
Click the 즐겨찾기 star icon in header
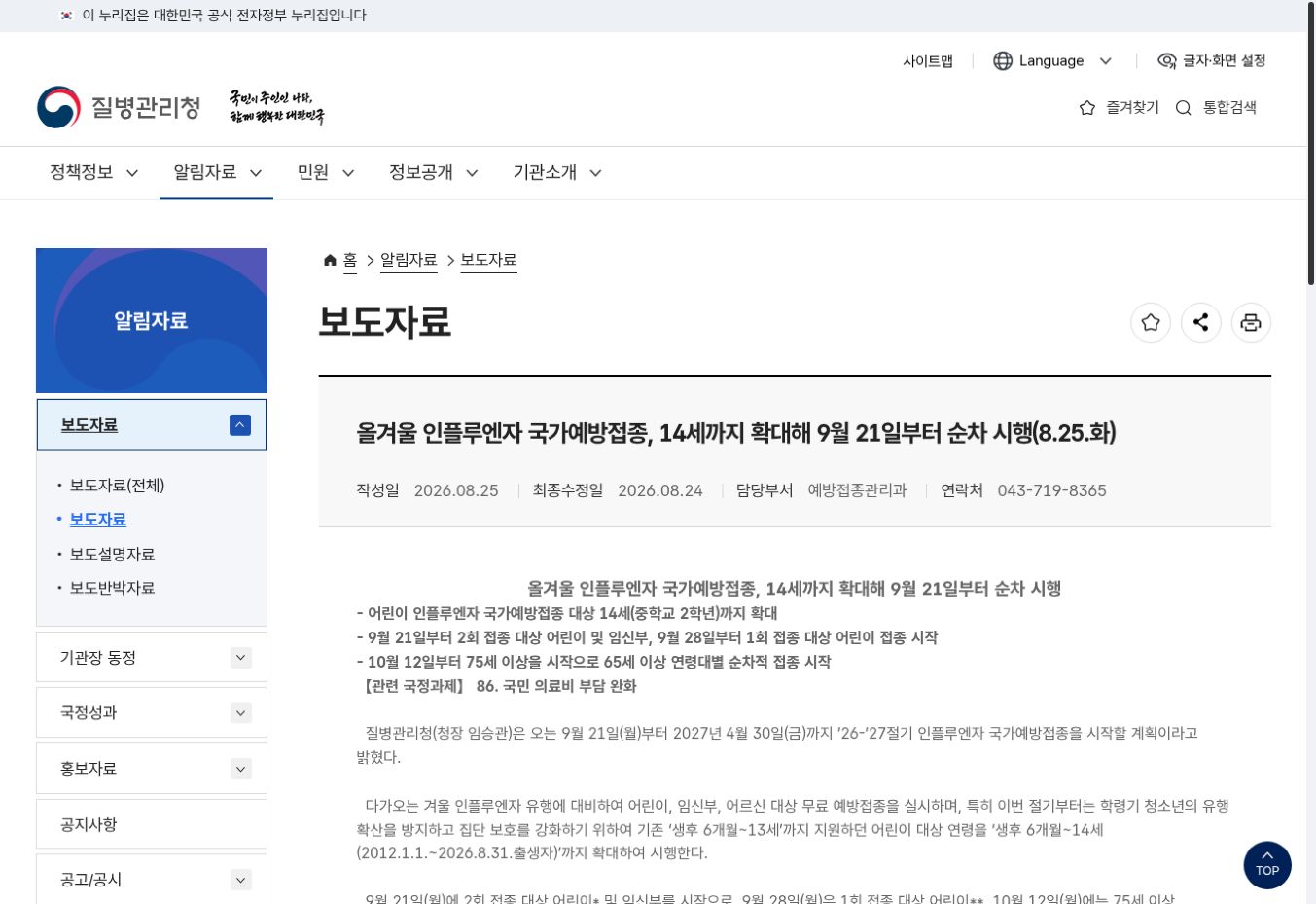[1087, 107]
